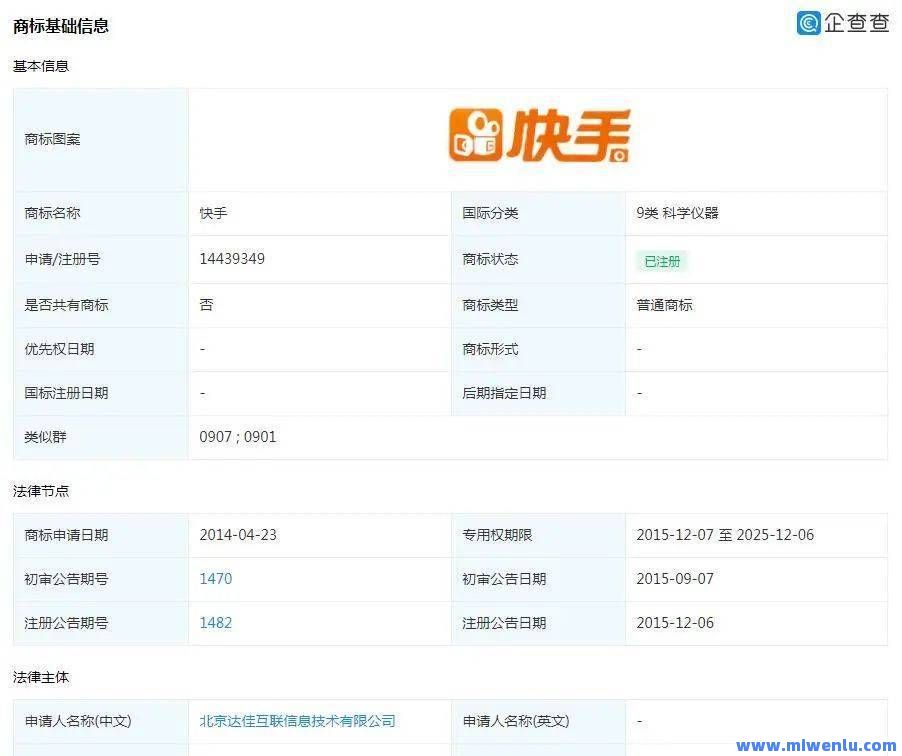Image resolution: width=902 pixels, height=756 pixels.
Task: Click the registration number 14439349
Action: tap(232, 259)
